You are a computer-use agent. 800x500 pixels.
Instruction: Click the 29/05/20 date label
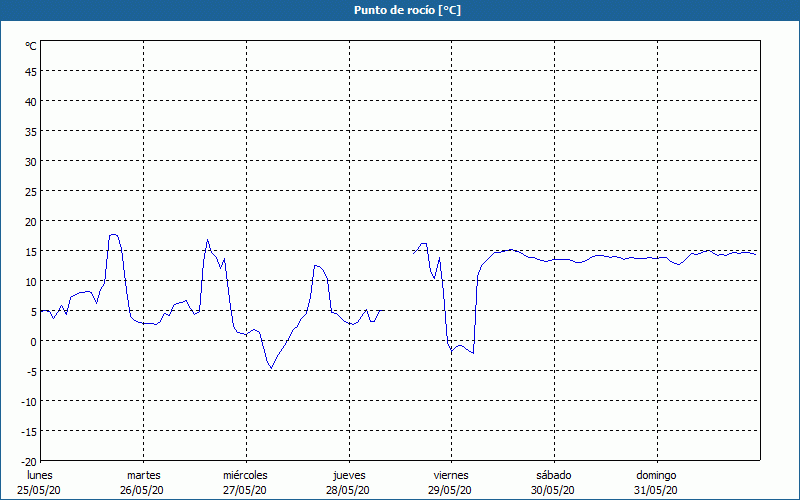[450, 490]
